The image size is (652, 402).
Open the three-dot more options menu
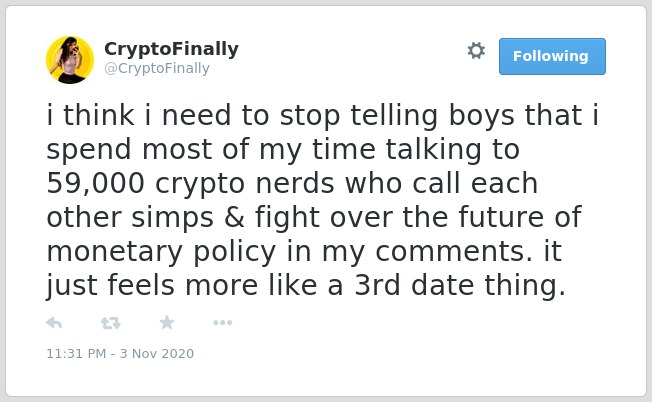pyautogui.click(x=222, y=323)
